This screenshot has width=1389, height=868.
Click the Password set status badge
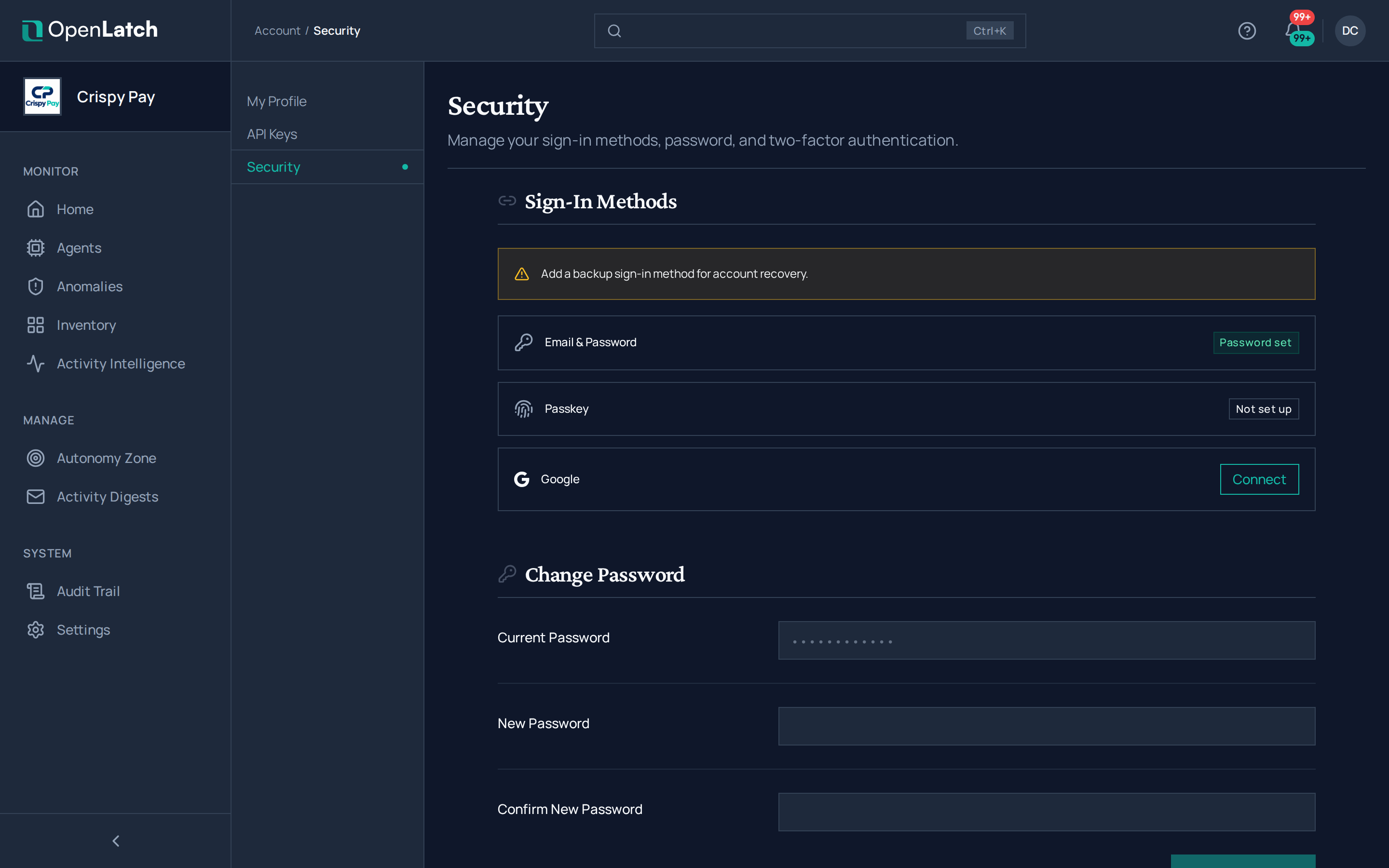point(1256,343)
